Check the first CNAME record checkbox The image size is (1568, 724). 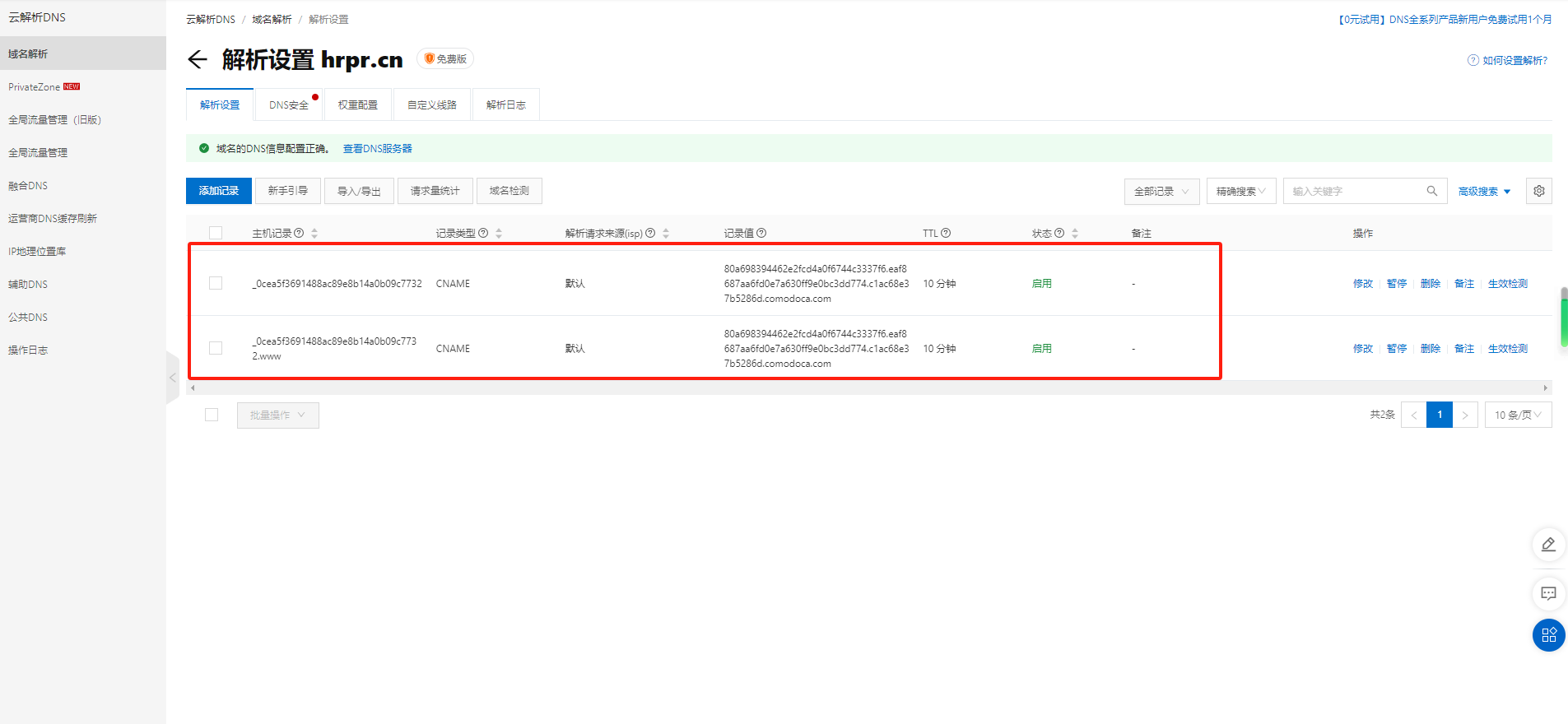coord(216,283)
